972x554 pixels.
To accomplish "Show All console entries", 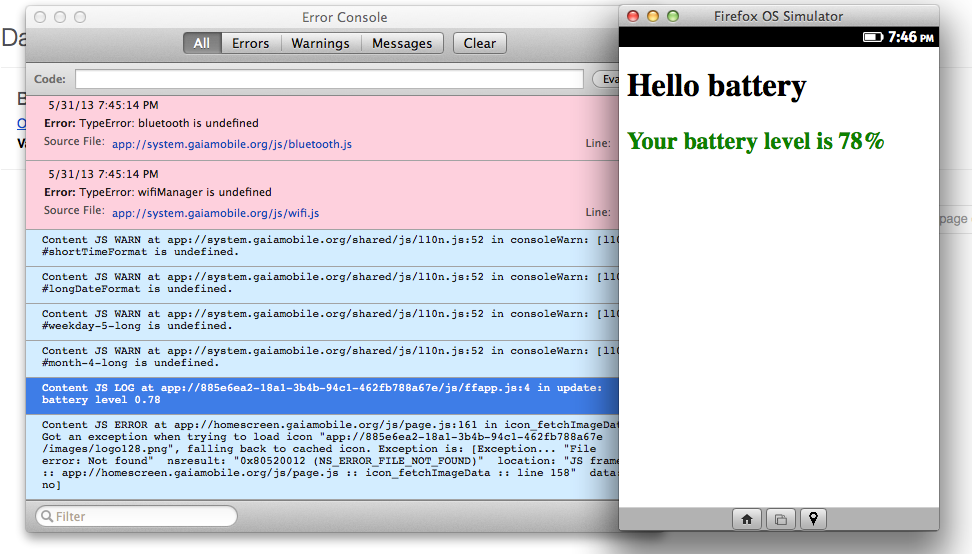I will click(202, 43).
